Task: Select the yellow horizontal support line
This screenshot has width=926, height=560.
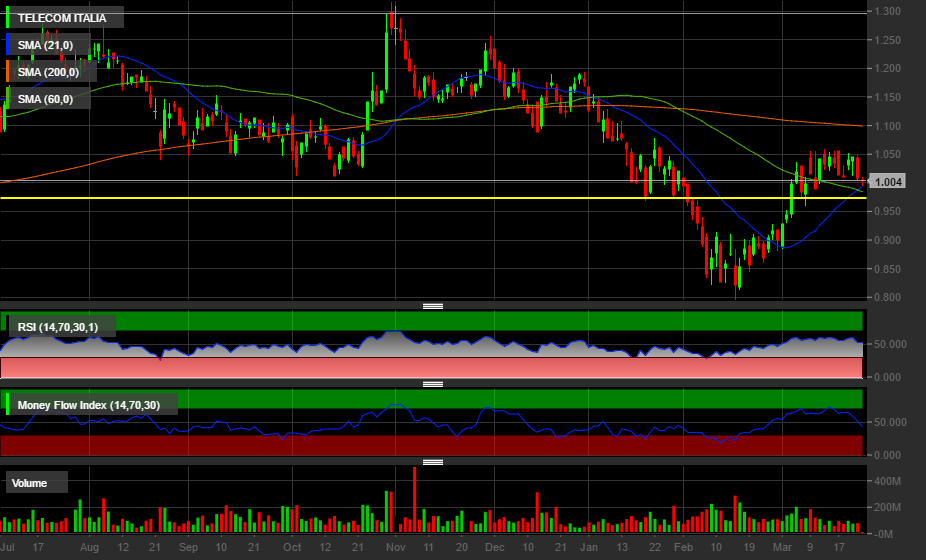Action: pos(433,198)
